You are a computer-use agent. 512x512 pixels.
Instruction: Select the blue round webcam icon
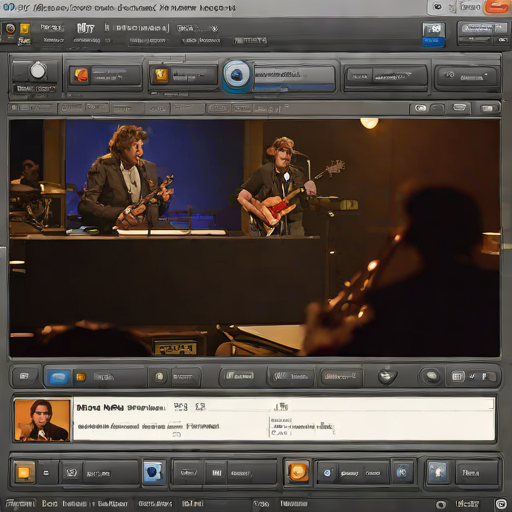coord(237,75)
